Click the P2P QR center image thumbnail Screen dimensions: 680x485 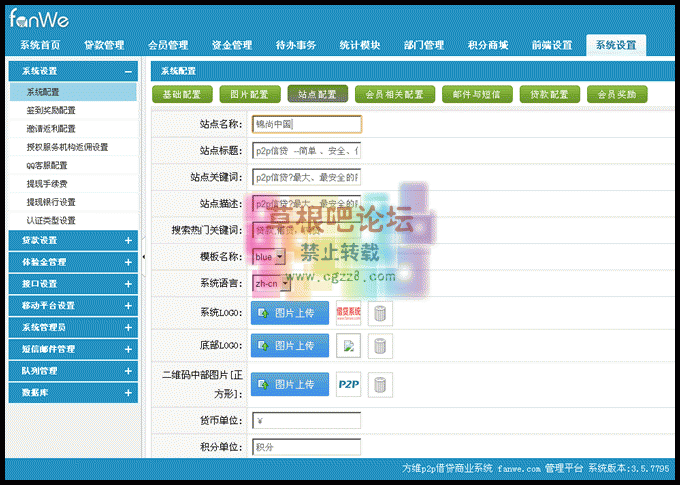pos(348,384)
